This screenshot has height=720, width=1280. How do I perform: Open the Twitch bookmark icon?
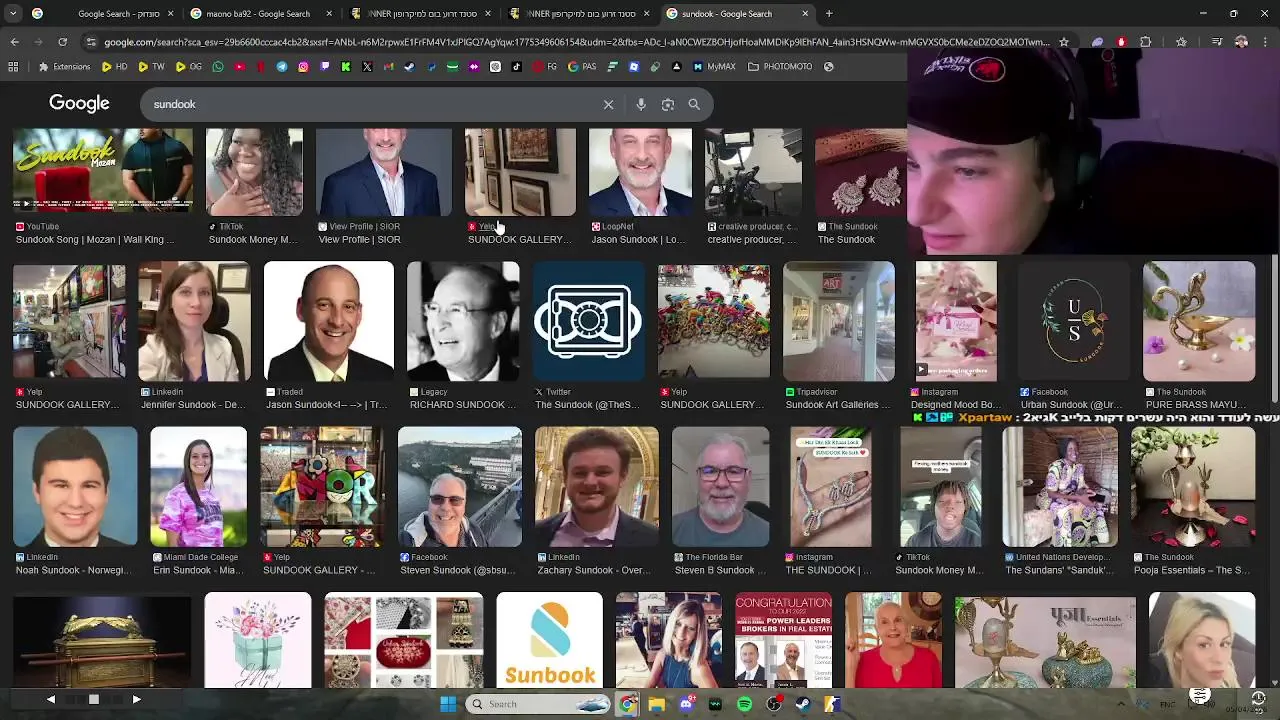point(325,67)
